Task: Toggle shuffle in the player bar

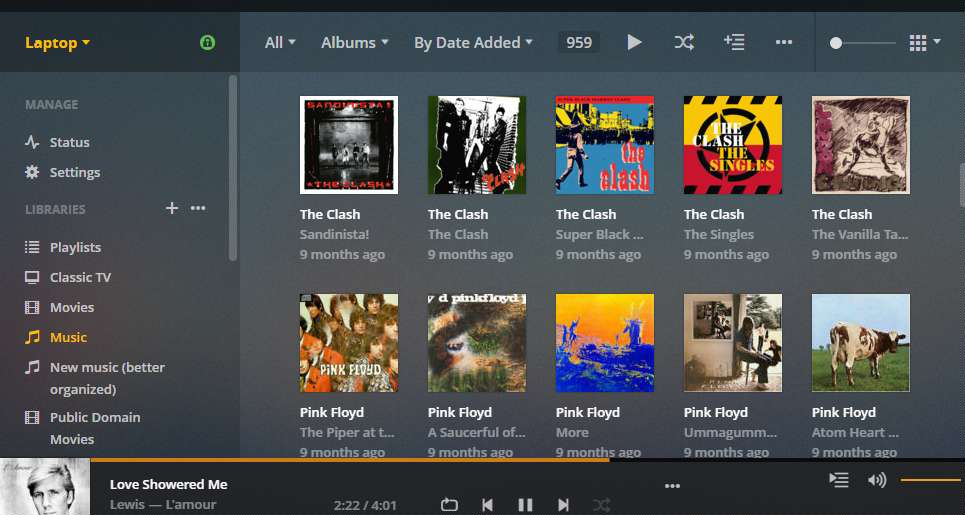Action: pos(601,505)
